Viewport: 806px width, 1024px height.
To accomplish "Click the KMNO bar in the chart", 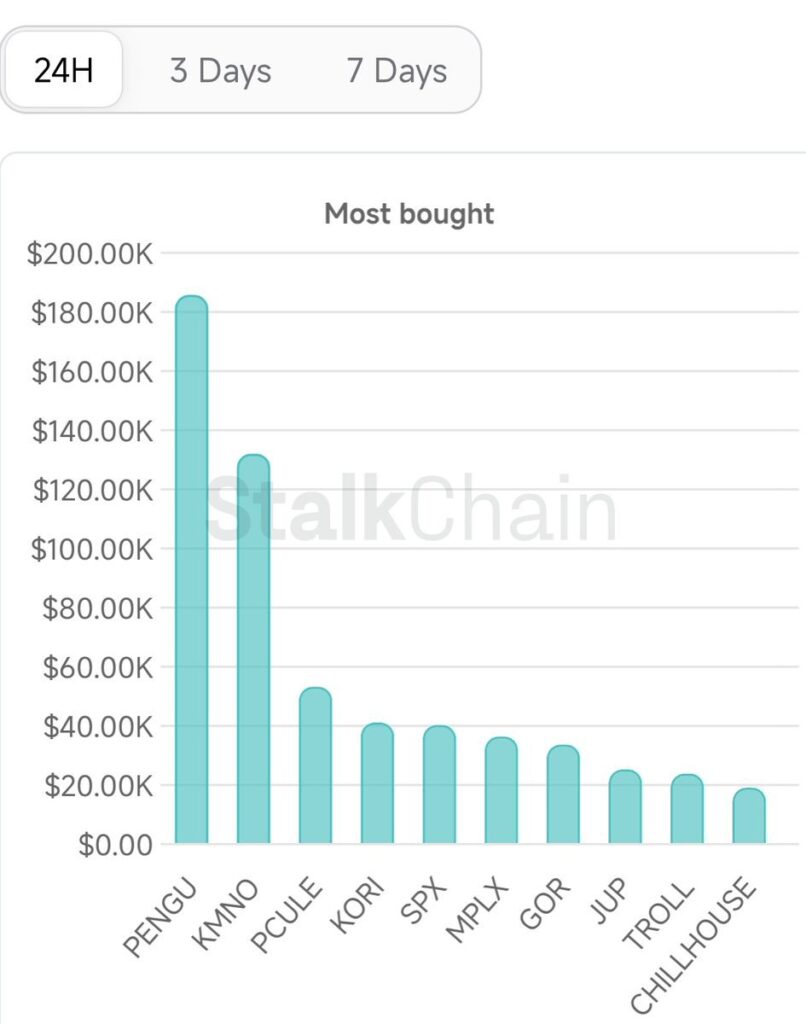I will point(253,650).
